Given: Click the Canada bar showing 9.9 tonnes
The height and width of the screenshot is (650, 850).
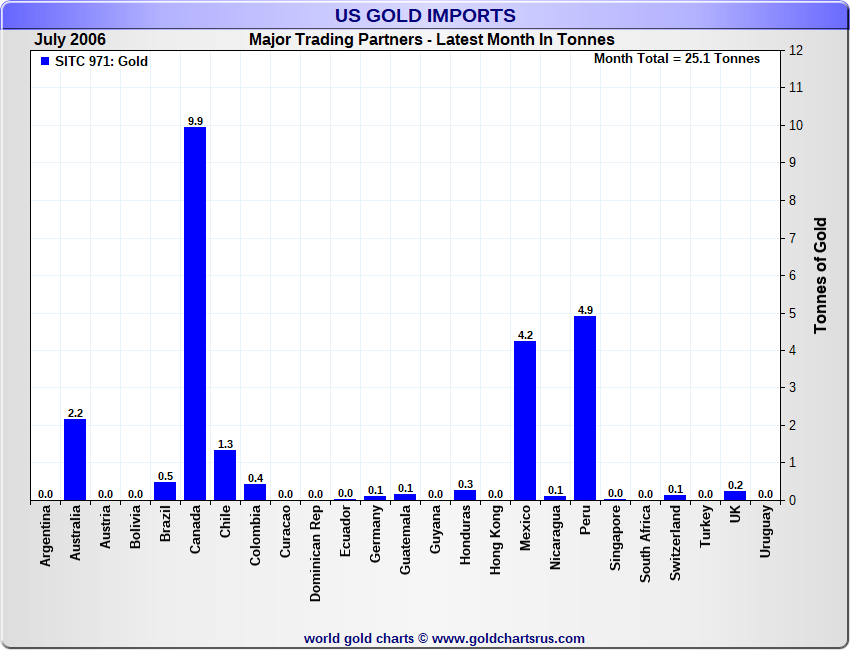Looking at the screenshot, I should [x=195, y=313].
